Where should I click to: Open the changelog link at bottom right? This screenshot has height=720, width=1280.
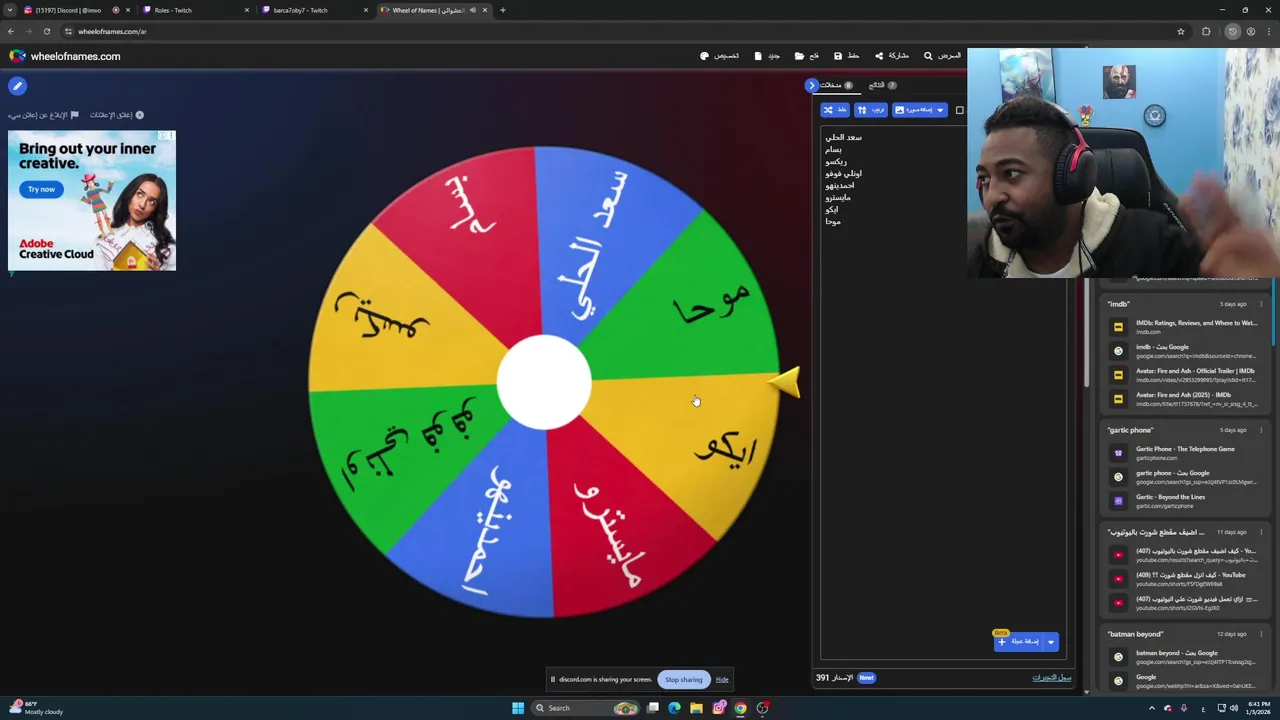(1051, 678)
